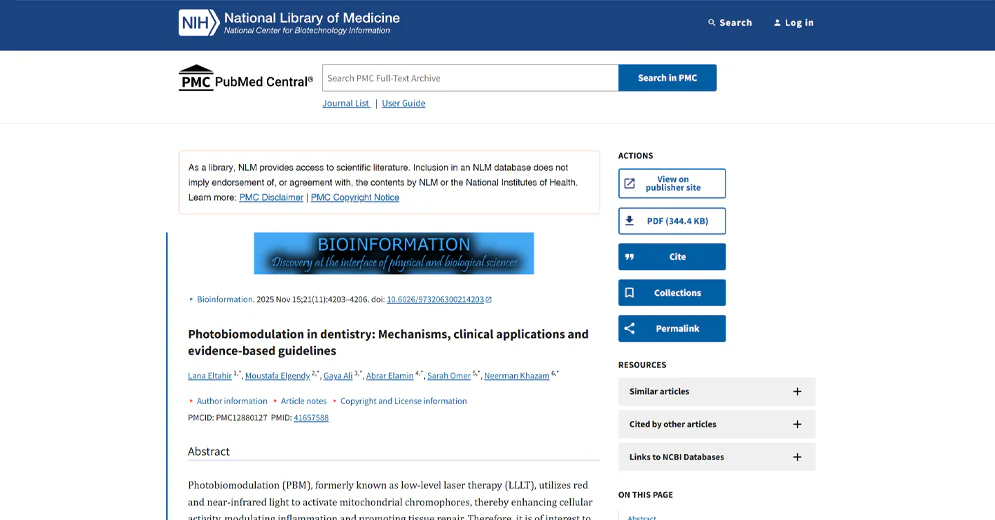Screen dimensions: 995x520
Task: Open author Abrar Elamin's link
Action: point(390,376)
